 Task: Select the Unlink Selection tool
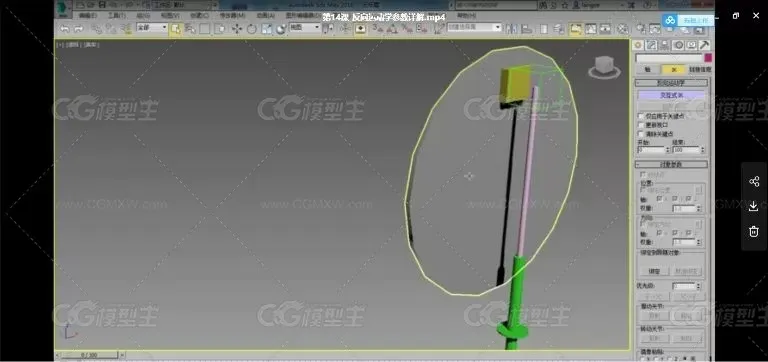(x=111, y=29)
